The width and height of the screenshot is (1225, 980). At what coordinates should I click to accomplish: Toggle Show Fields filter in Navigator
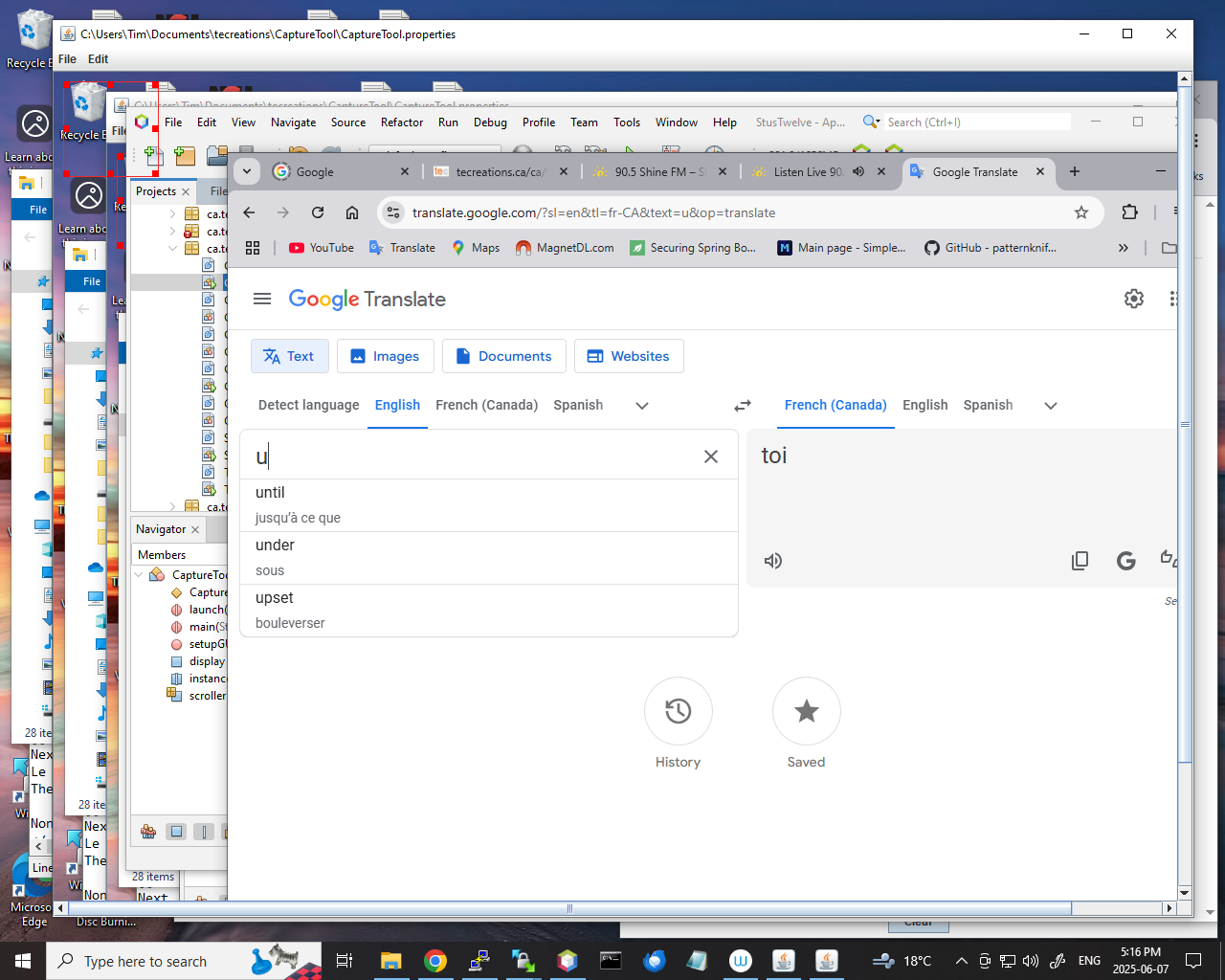pos(176,832)
